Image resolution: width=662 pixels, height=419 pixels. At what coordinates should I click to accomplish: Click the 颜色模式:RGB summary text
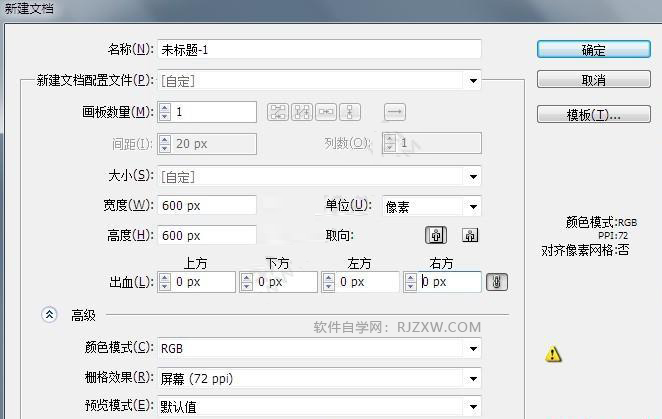tap(601, 222)
